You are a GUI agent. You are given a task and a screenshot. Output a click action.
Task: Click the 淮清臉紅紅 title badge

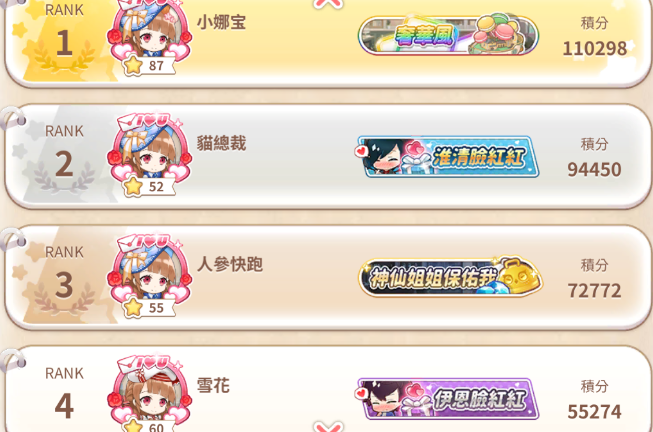(x=448, y=157)
